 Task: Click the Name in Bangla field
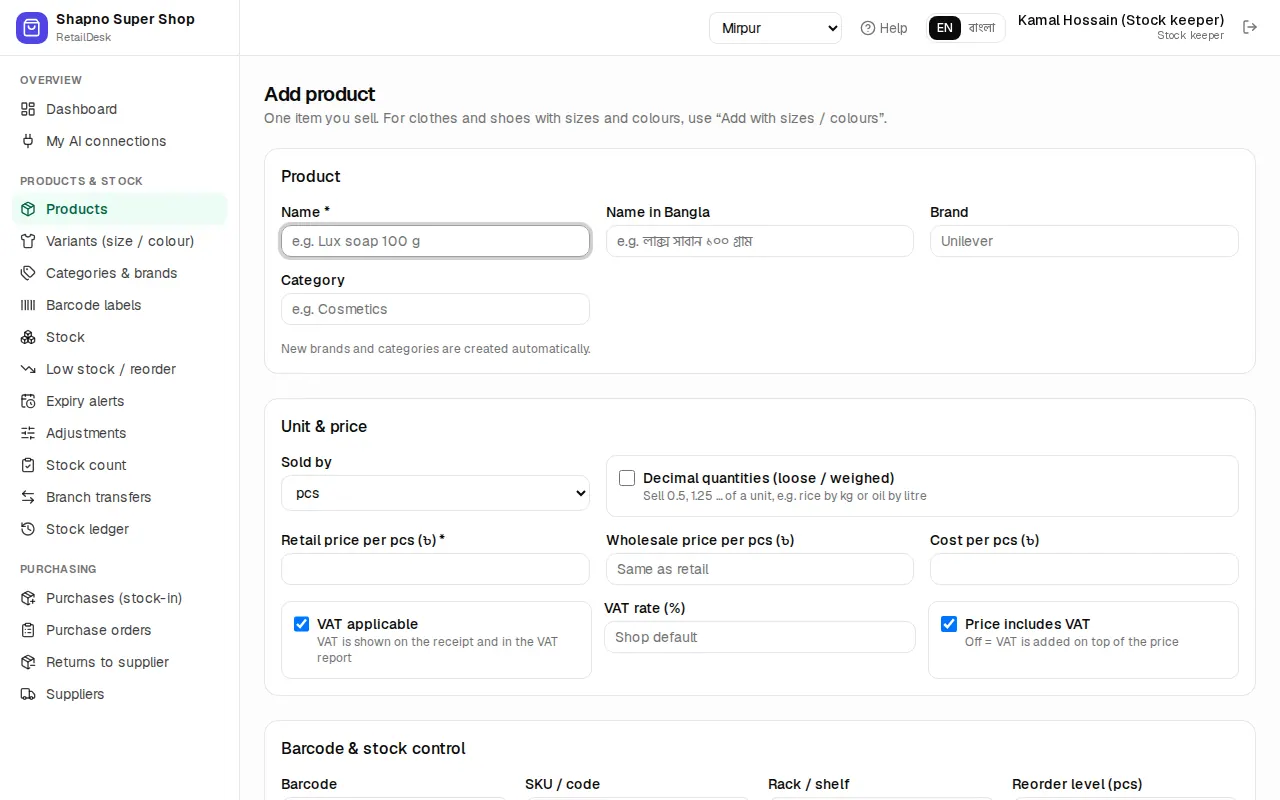click(760, 241)
